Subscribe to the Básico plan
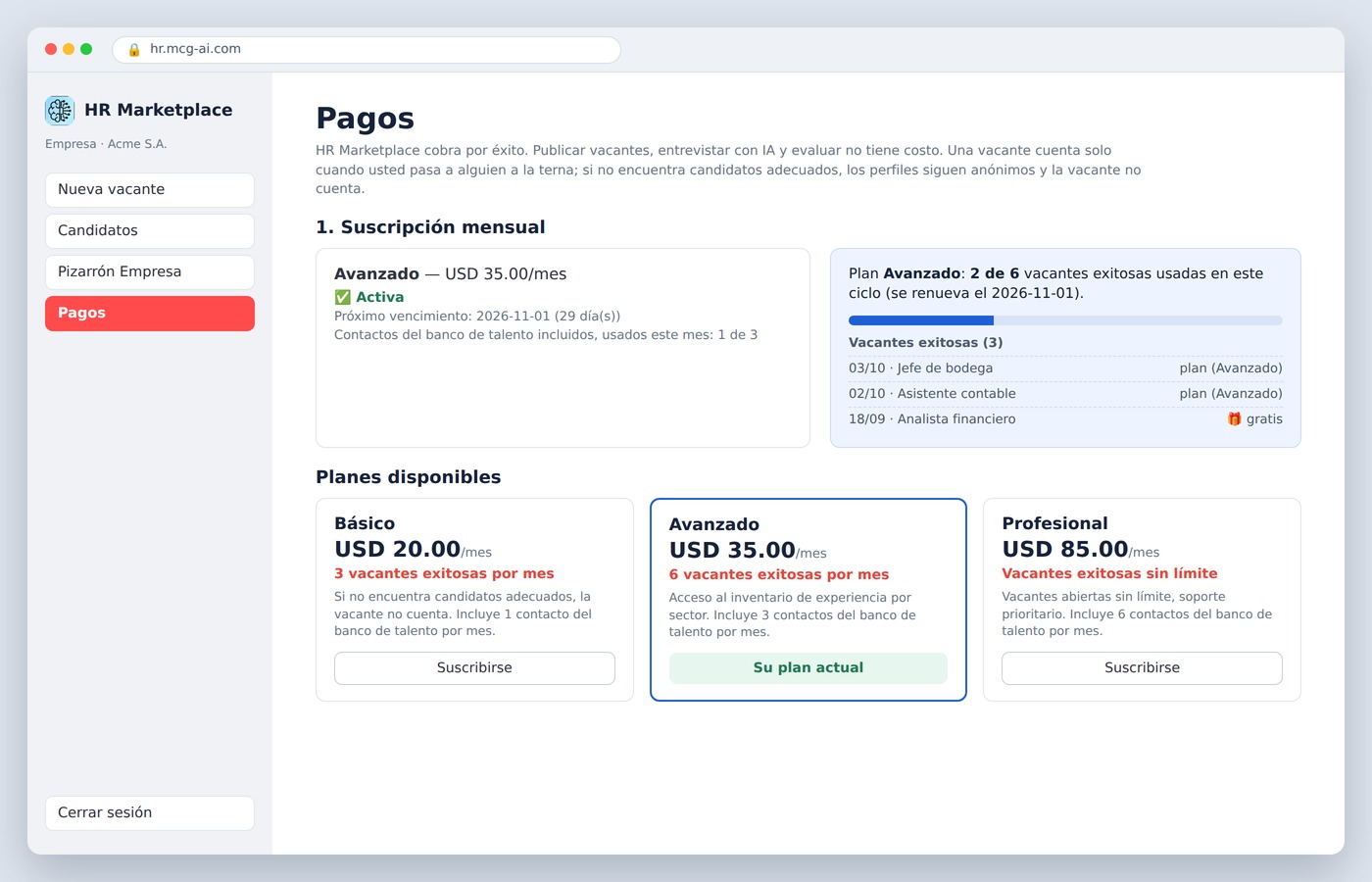Screen dimensions: 1372x882 474,668
